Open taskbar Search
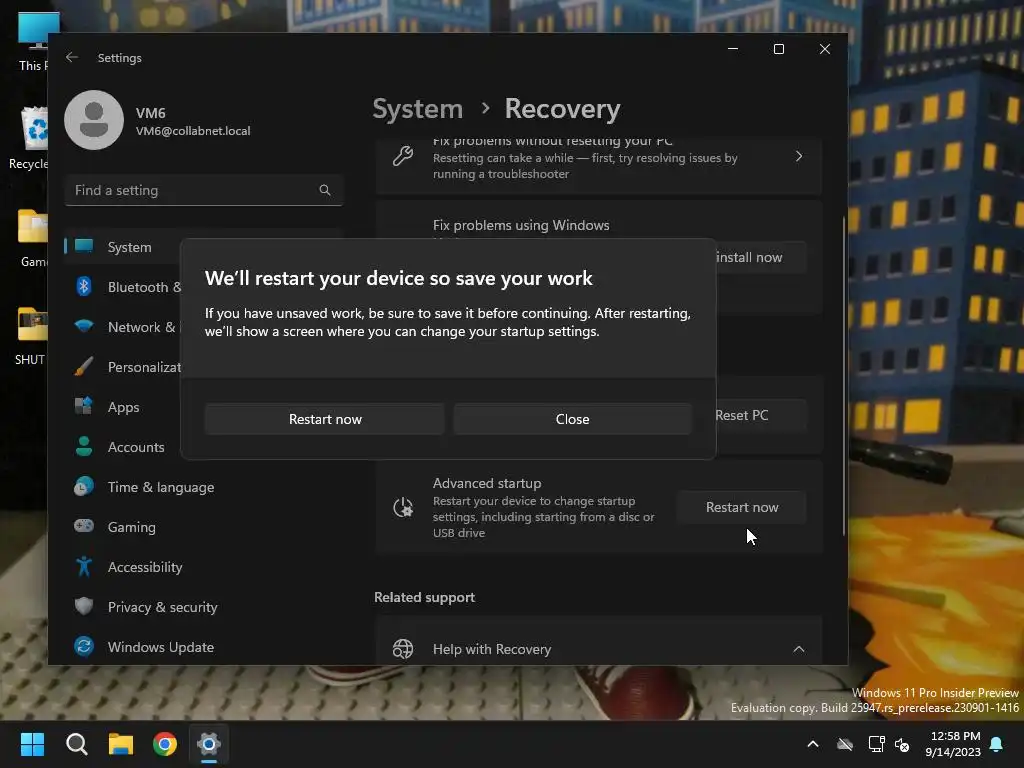Viewport: 1024px width, 768px height. pos(77,744)
